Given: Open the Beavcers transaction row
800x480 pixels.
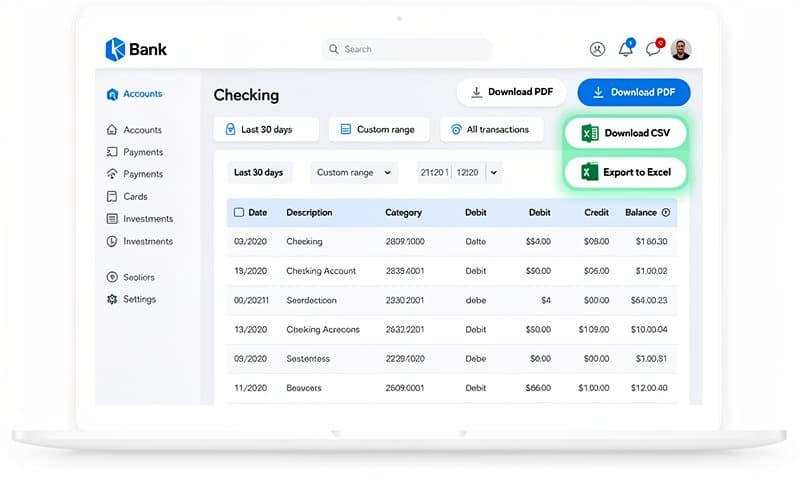Looking at the screenshot, I should click(452, 388).
